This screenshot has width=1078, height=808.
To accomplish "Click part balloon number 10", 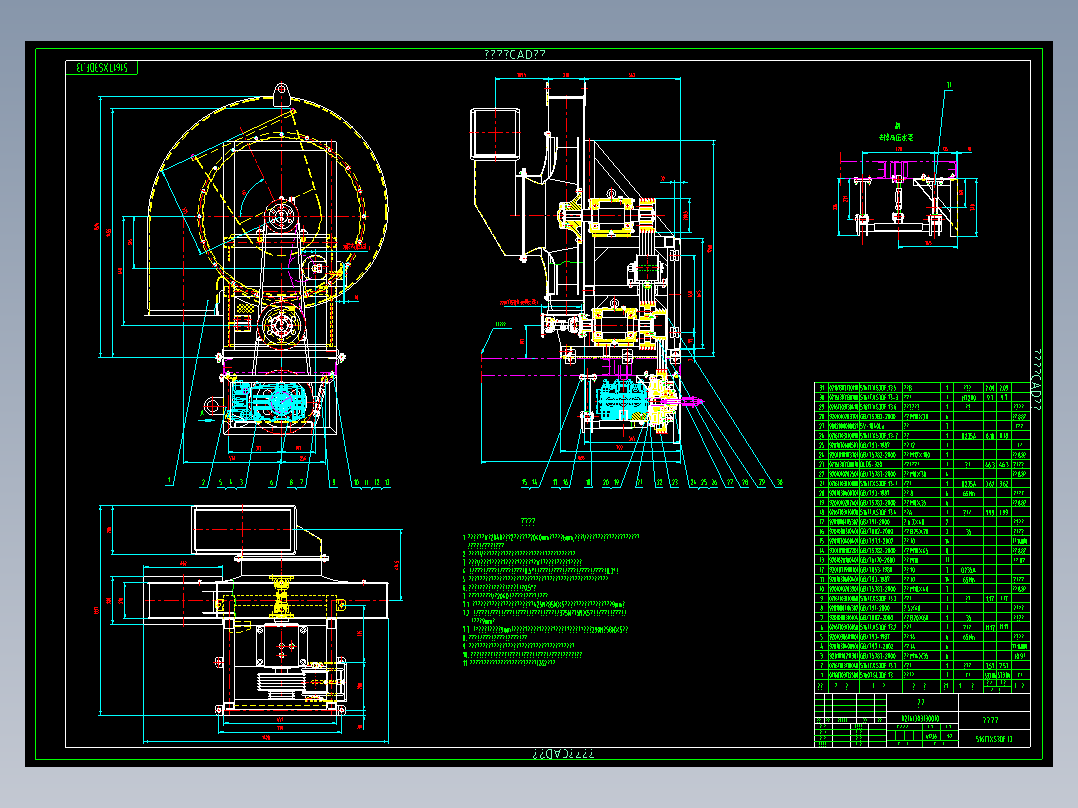I will (x=356, y=482).
